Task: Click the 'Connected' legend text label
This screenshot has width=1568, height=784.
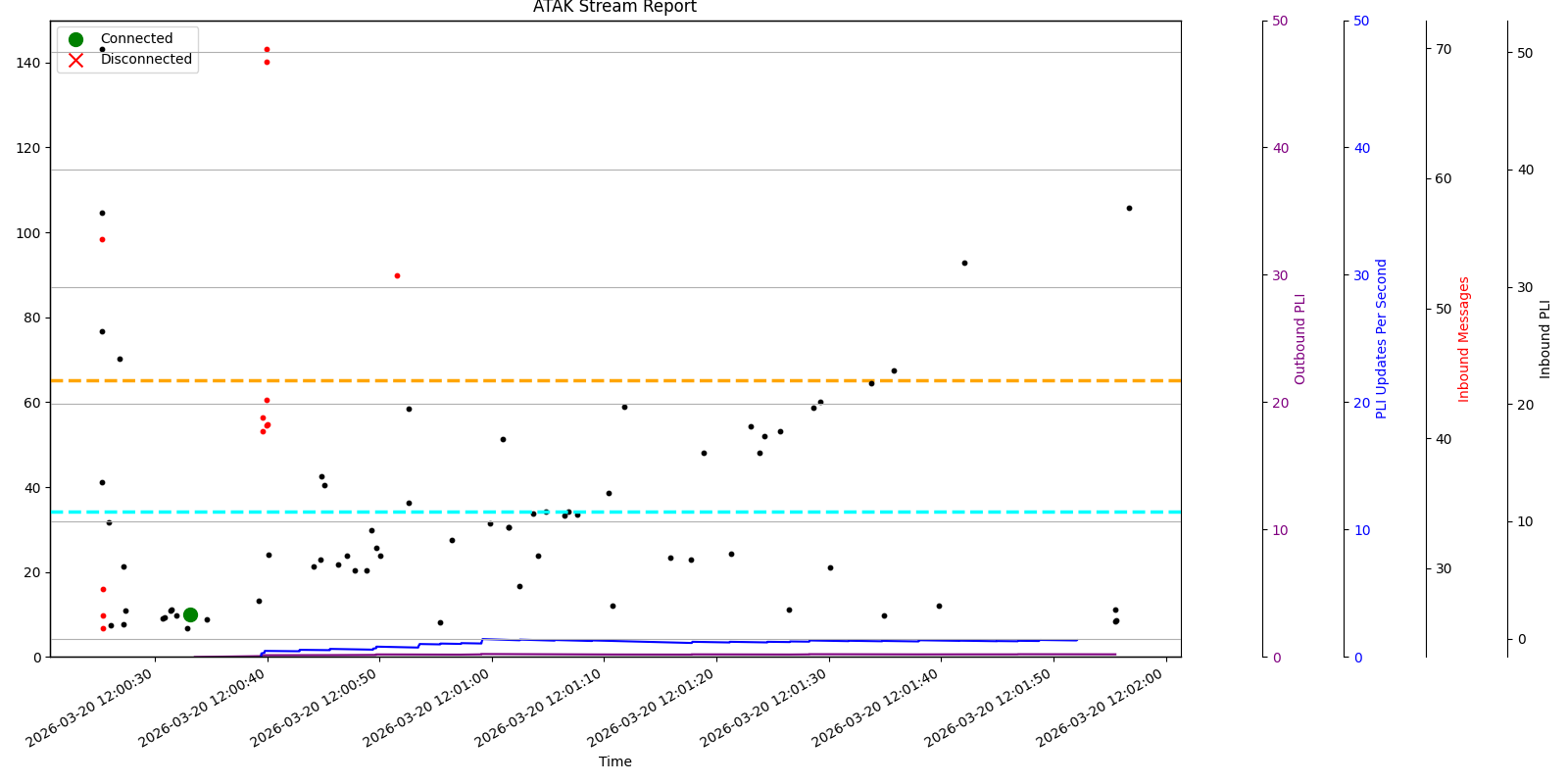Action: [x=136, y=39]
